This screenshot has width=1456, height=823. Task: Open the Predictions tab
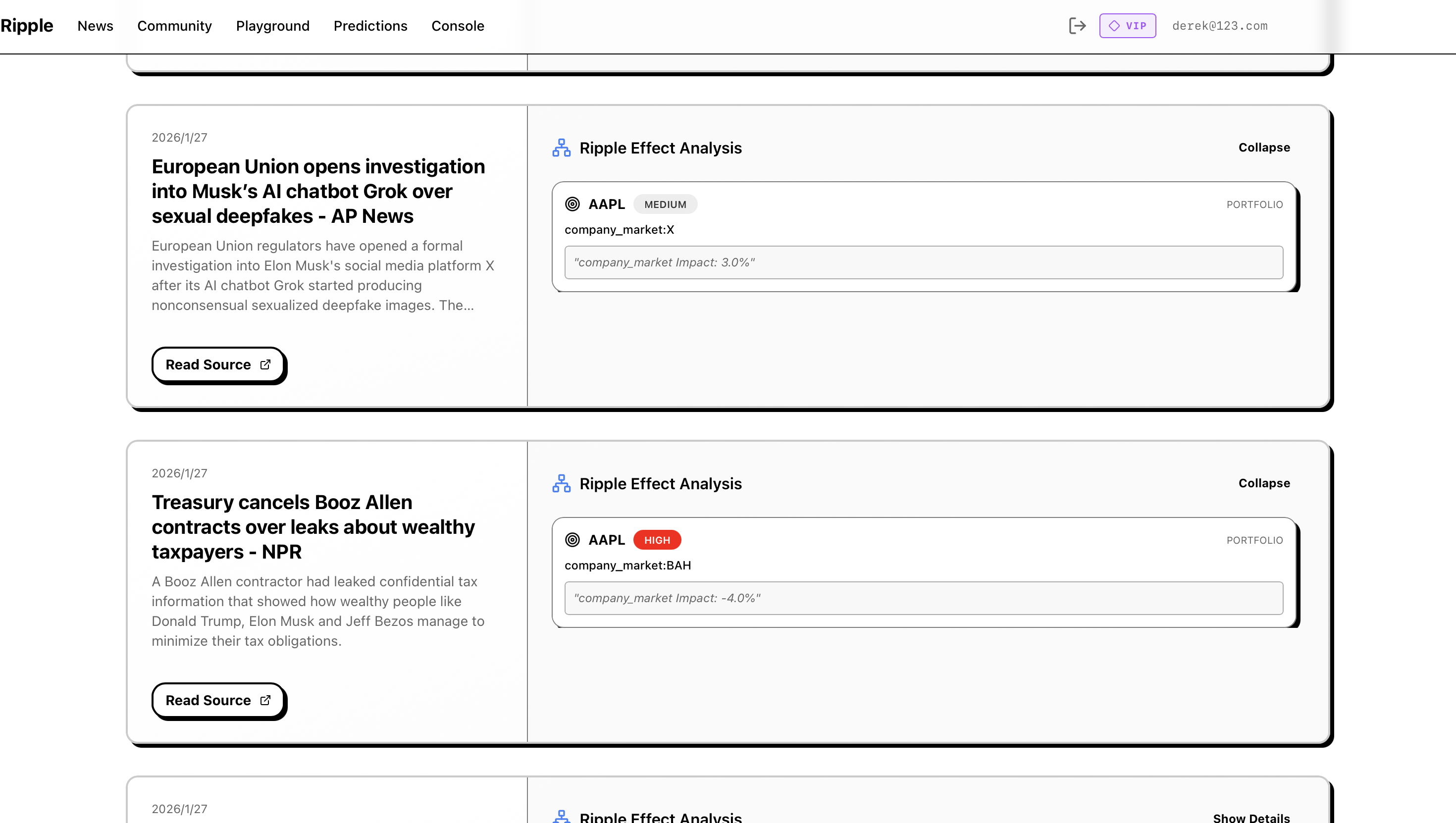coord(370,25)
